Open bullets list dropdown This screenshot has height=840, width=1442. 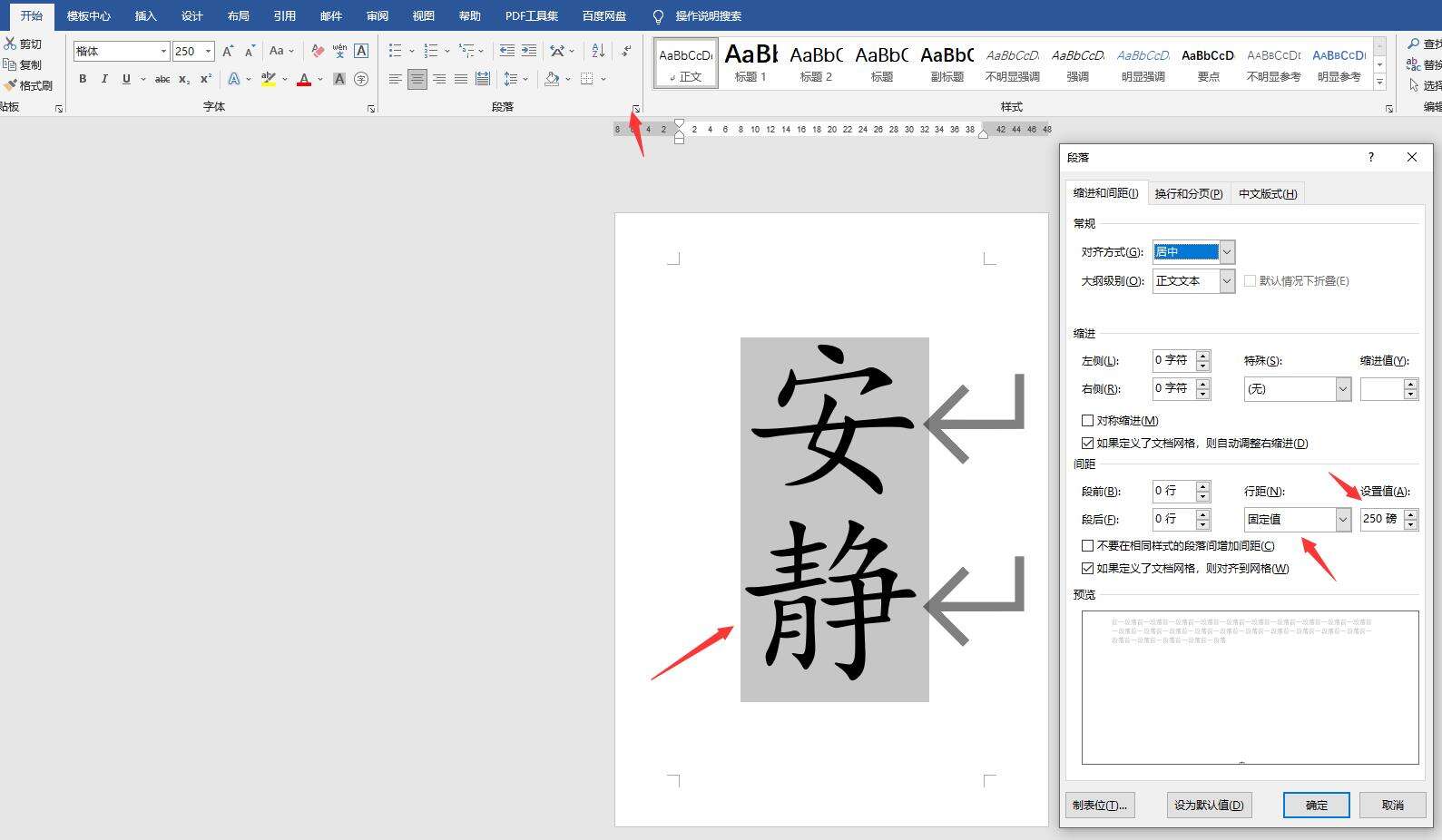(x=411, y=51)
